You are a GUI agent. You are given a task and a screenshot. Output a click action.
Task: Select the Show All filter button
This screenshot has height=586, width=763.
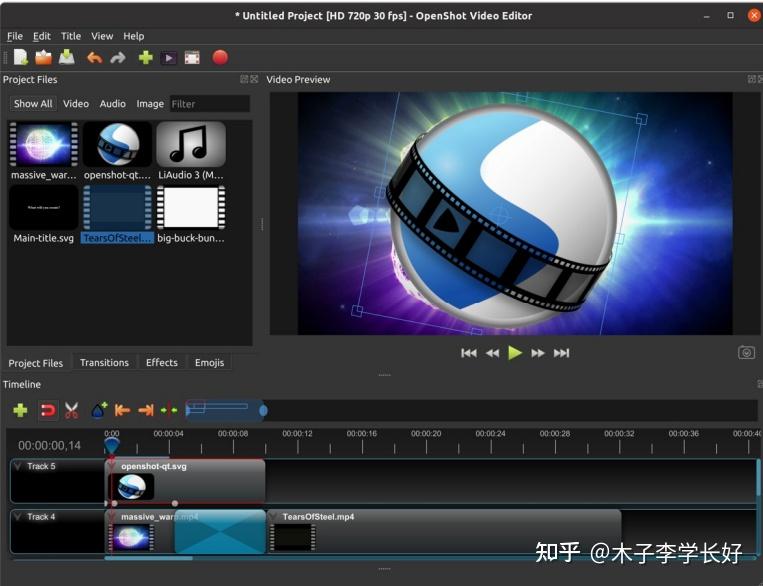pyautogui.click(x=33, y=104)
